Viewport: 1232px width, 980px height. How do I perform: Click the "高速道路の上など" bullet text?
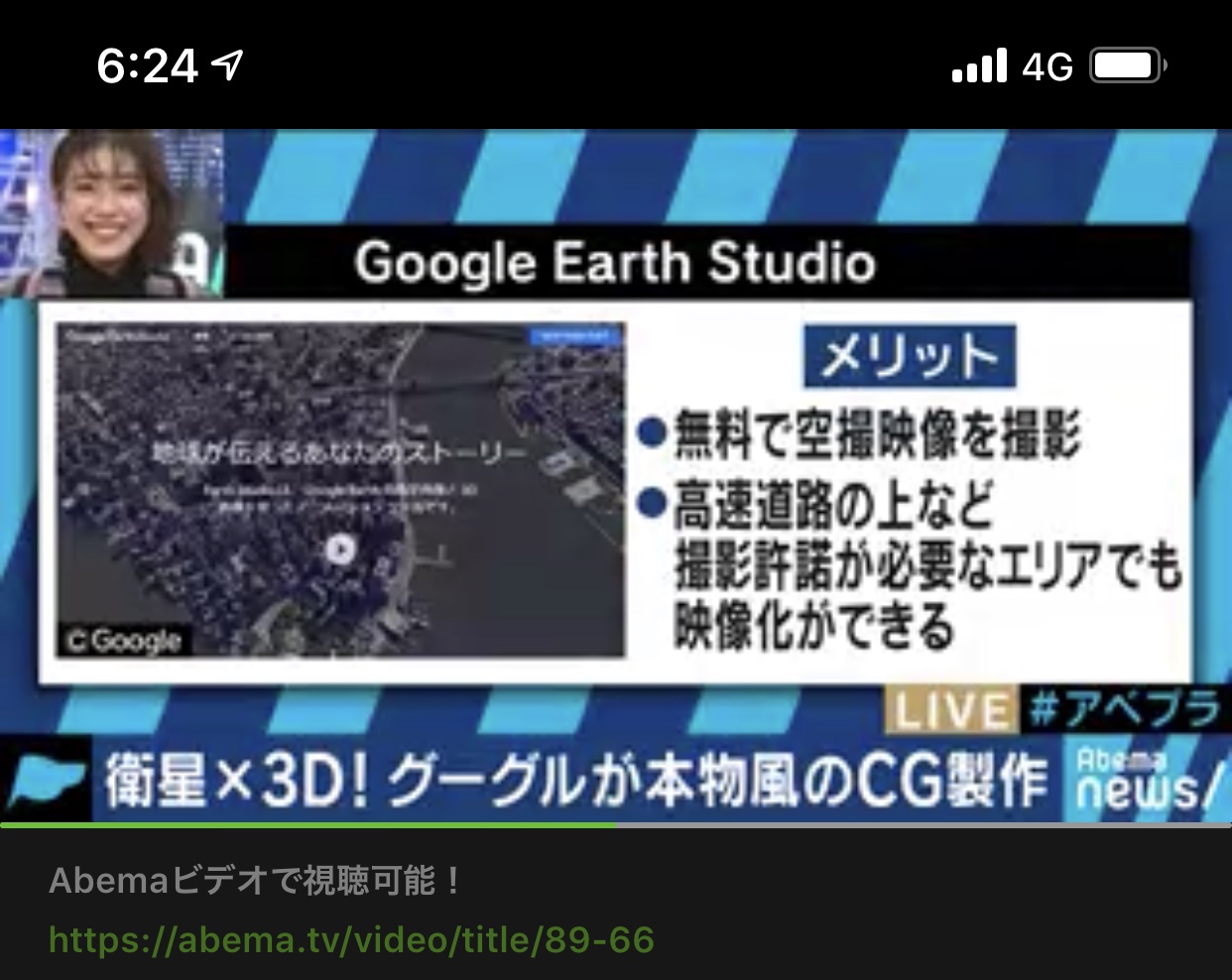click(831, 505)
